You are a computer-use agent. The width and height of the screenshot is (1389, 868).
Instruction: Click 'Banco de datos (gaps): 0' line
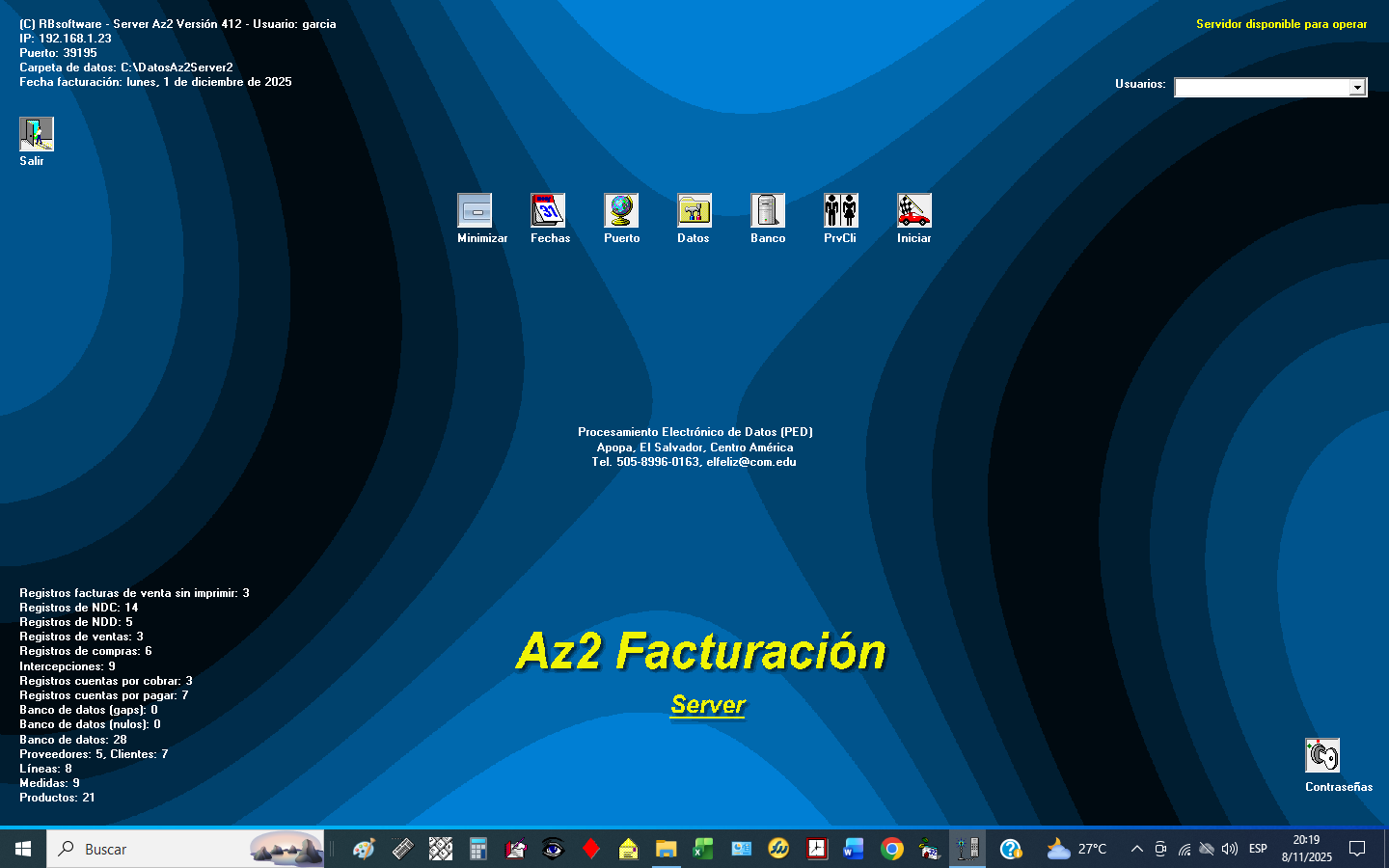point(89,710)
